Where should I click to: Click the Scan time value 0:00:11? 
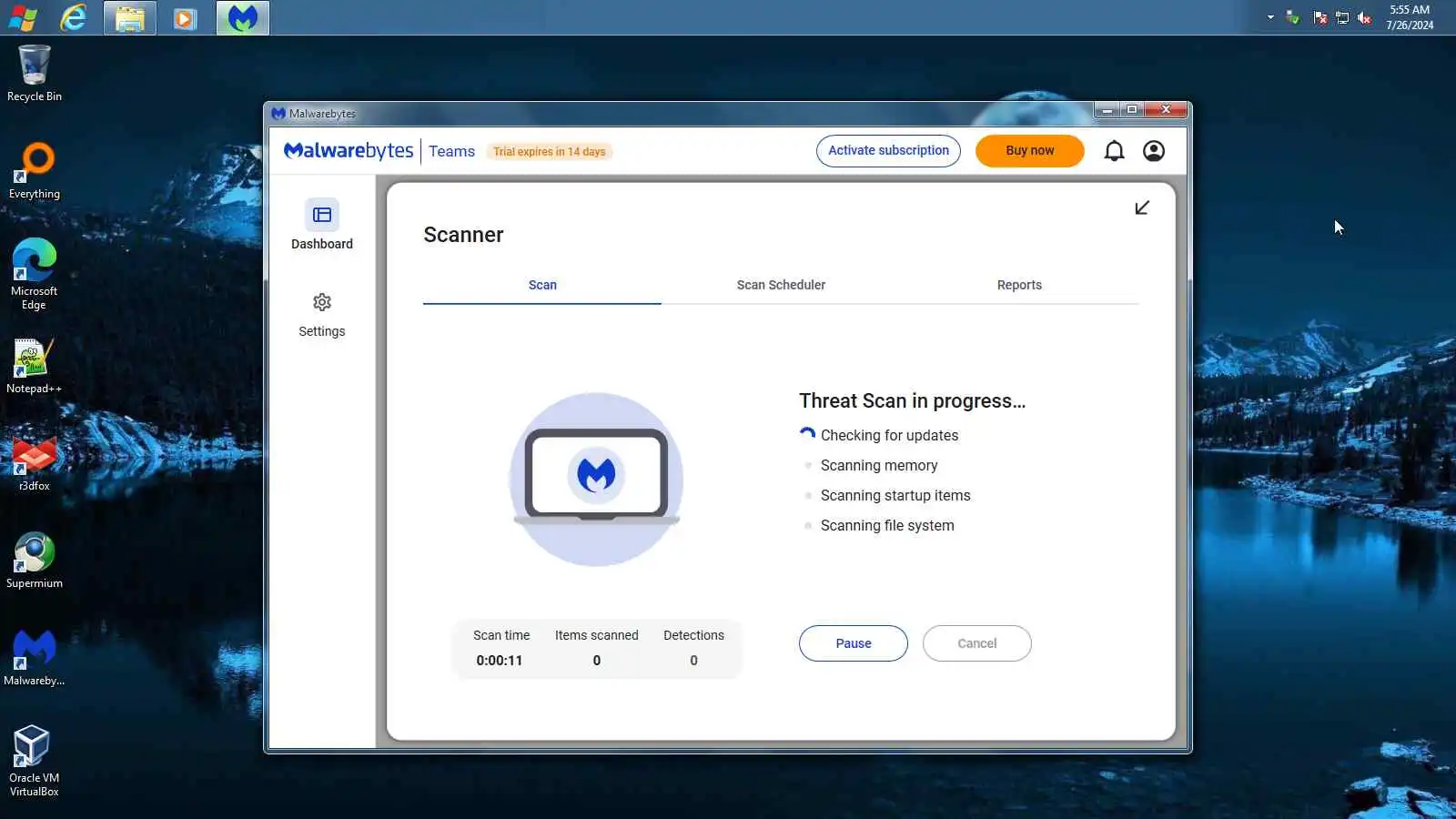[500, 661]
